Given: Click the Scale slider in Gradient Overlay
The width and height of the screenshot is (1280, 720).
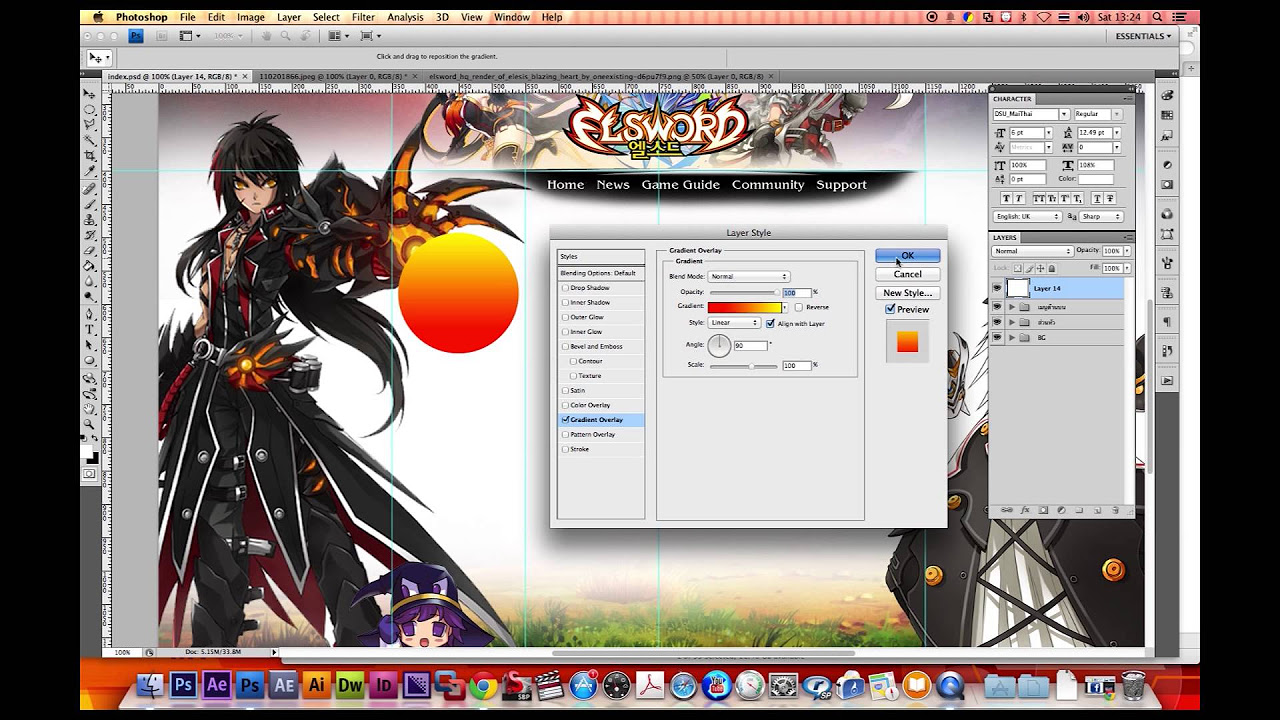Looking at the screenshot, I should (744, 366).
